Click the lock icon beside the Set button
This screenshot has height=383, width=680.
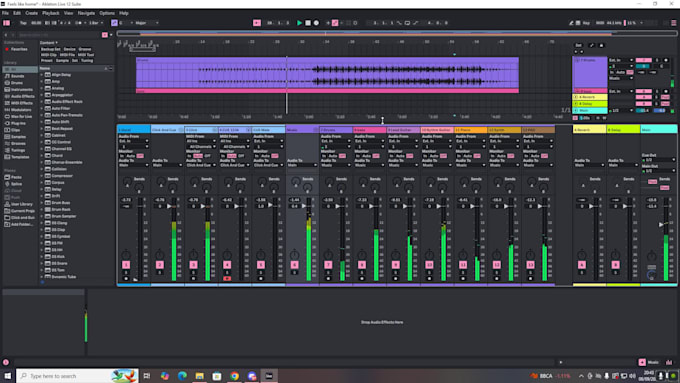(x=601, y=45)
